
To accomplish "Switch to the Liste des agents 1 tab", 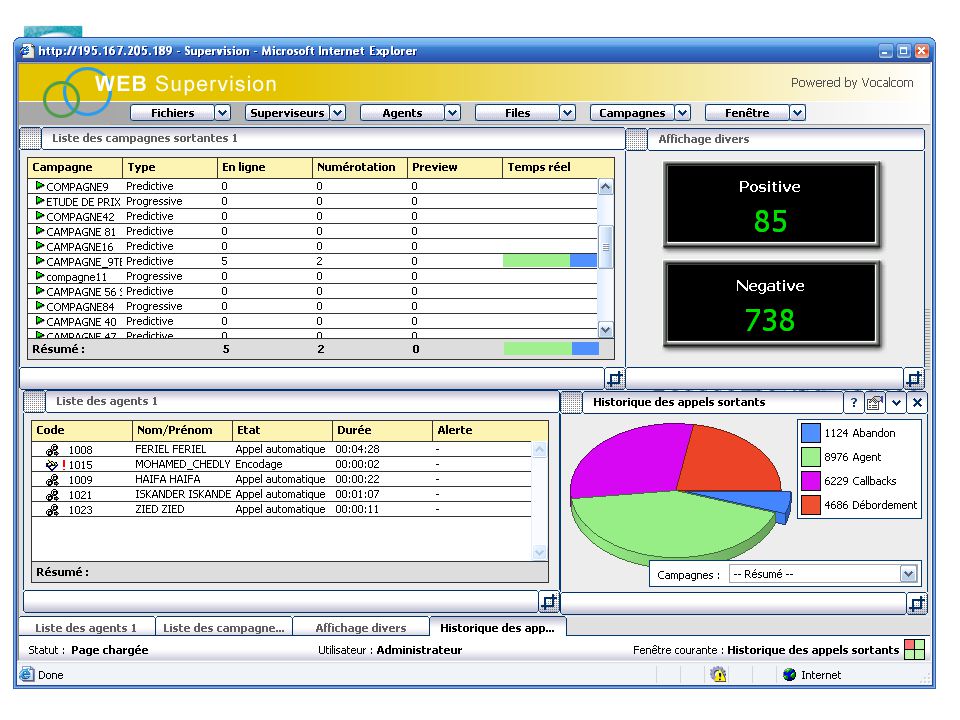I will click(86, 628).
